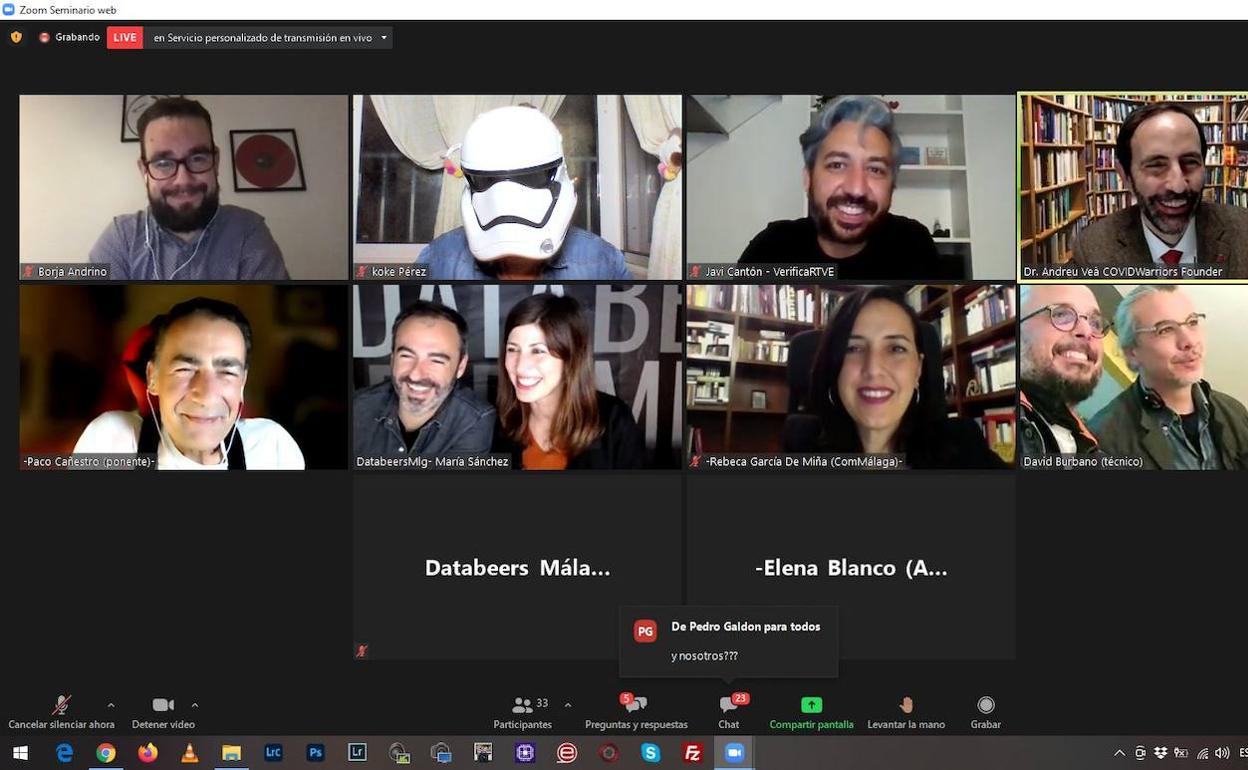
Task: Select Dr. Andreu Veà video tile
Action: (1133, 186)
